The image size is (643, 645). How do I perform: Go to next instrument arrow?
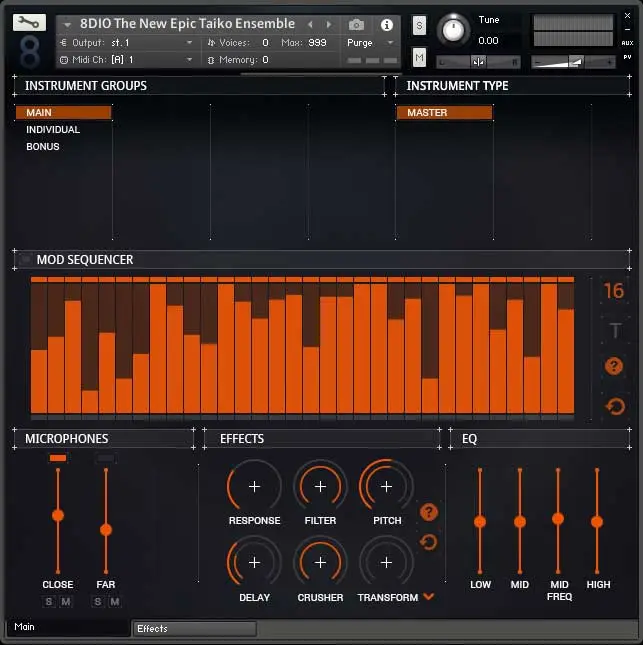[x=329, y=25]
